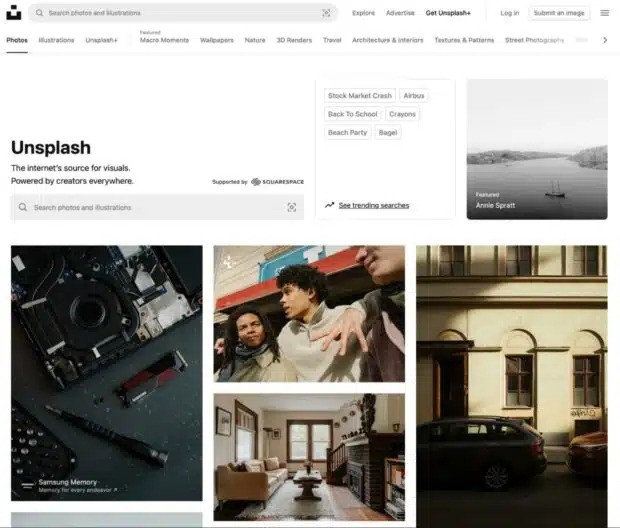This screenshot has width=620, height=528.
Task: Open the Wallpapers category
Action: pyautogui.click(x=217, y=40)
